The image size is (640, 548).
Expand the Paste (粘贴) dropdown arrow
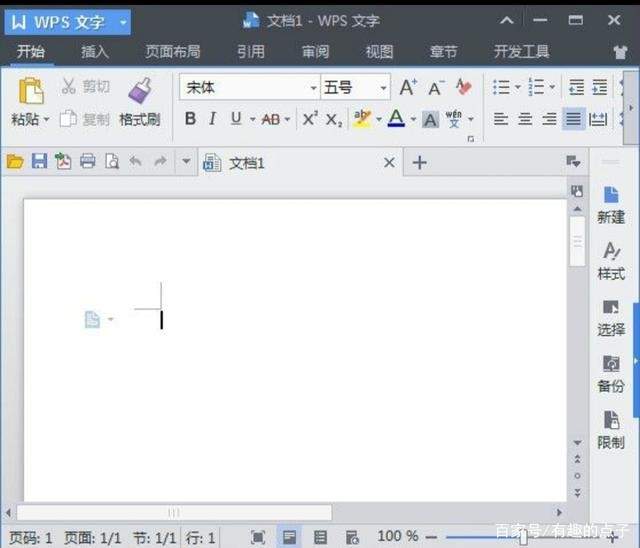point(47,120)
